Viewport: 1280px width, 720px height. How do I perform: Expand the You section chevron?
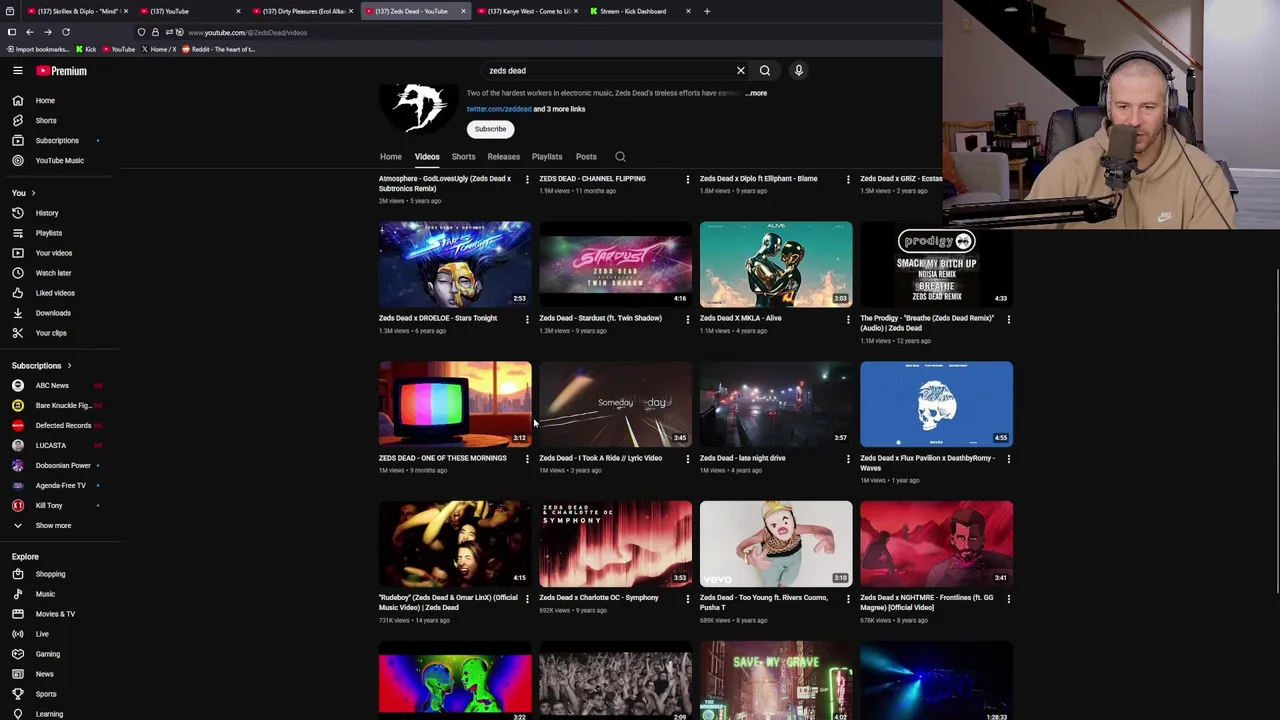point(33,193)
